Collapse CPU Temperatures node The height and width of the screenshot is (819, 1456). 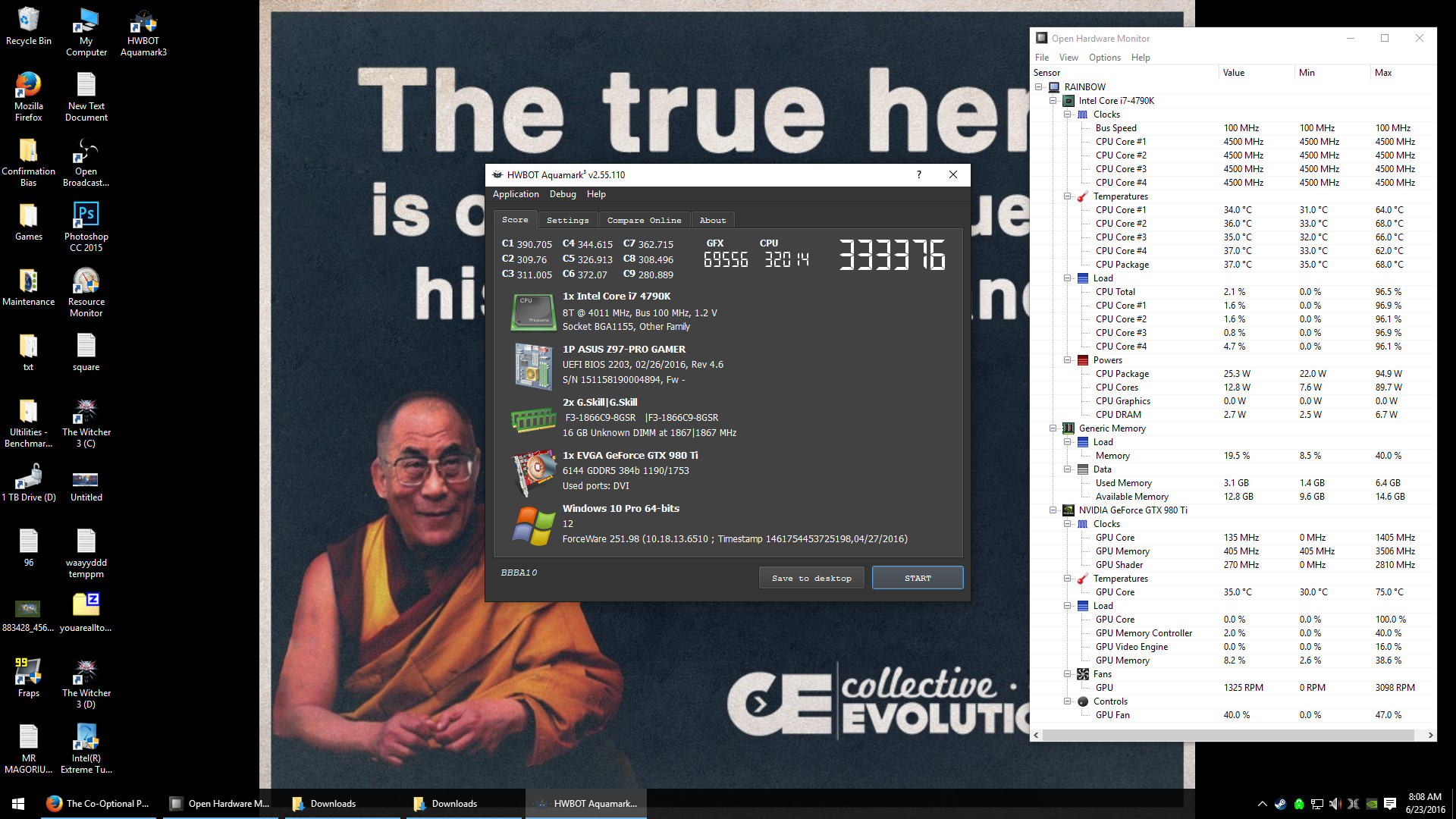1068,196
